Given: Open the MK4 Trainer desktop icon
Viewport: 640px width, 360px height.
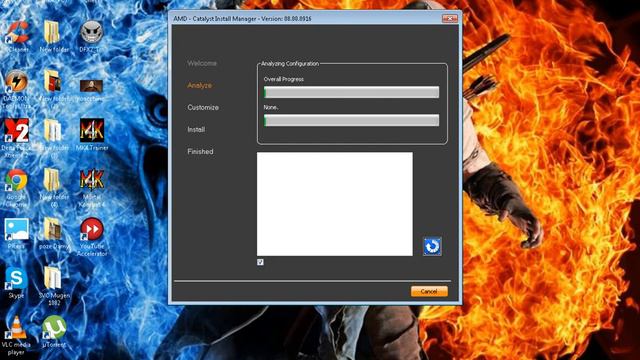Looking at the screenshot, I should point(92,134).
